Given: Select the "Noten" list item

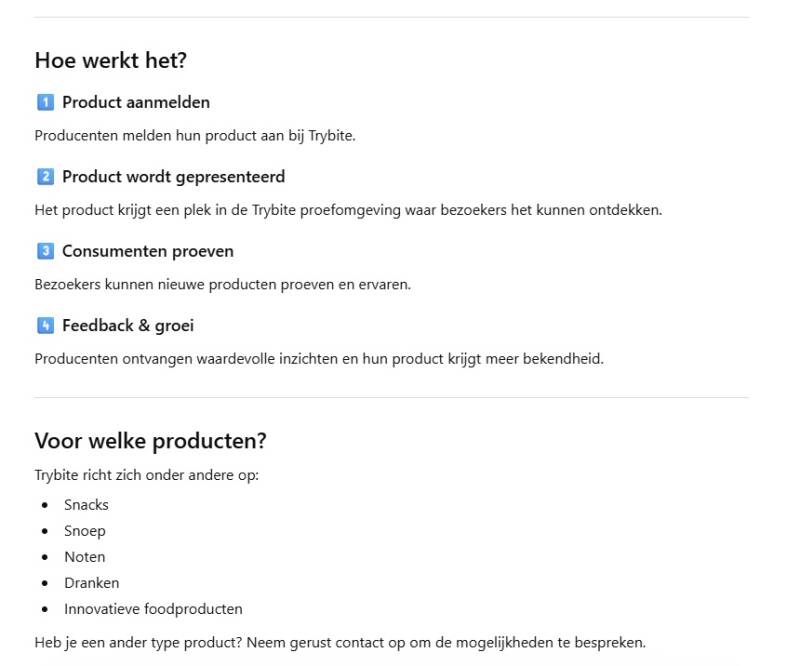Looking at the screenshot, I should pos(85,557).
